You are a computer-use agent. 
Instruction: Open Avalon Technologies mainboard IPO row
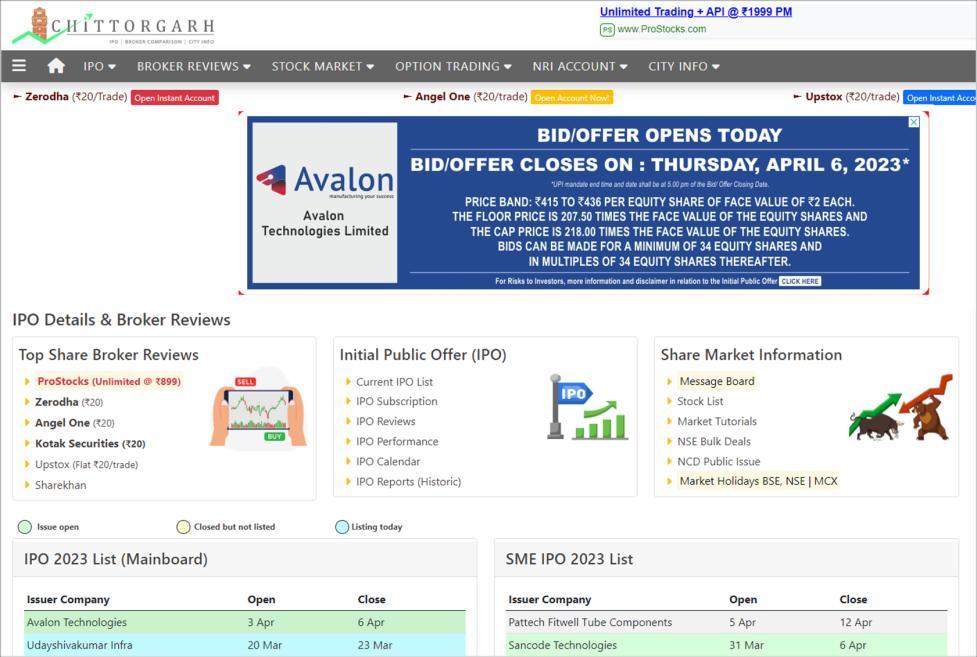coord(245,622)
